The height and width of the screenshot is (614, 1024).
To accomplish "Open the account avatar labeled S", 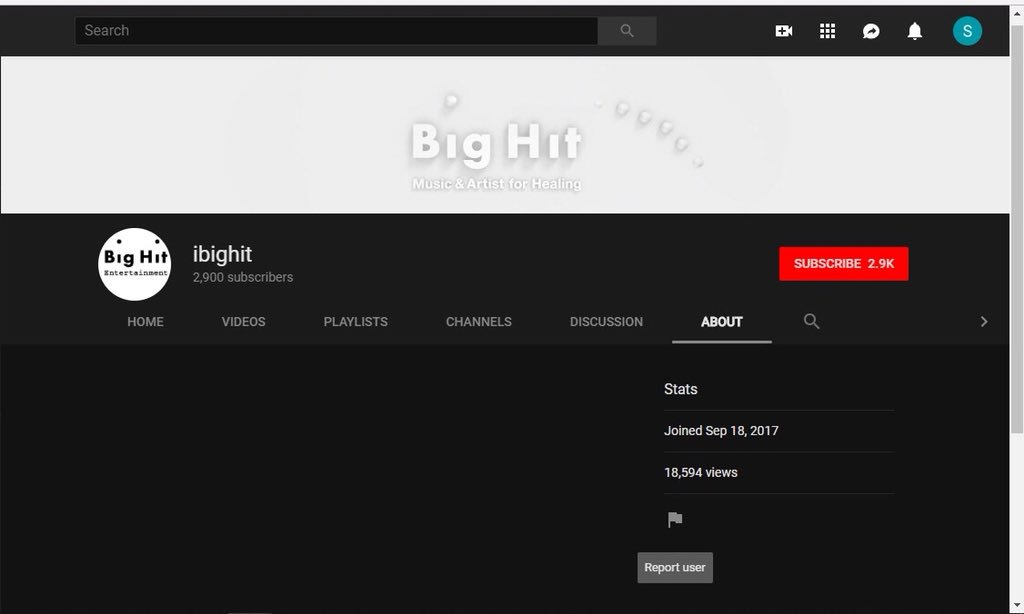I will tap(967, 31).
